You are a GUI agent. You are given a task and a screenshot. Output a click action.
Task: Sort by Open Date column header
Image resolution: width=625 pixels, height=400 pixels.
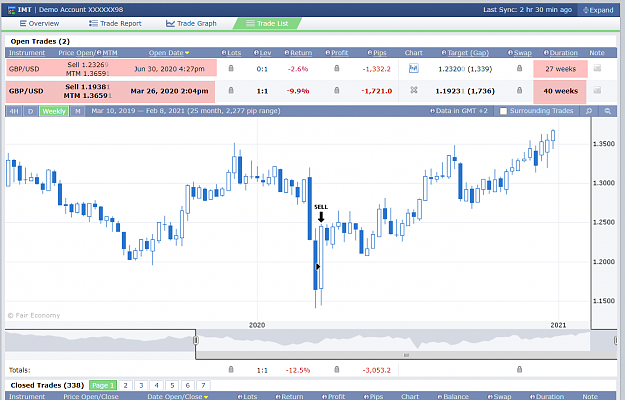point(169,53)
